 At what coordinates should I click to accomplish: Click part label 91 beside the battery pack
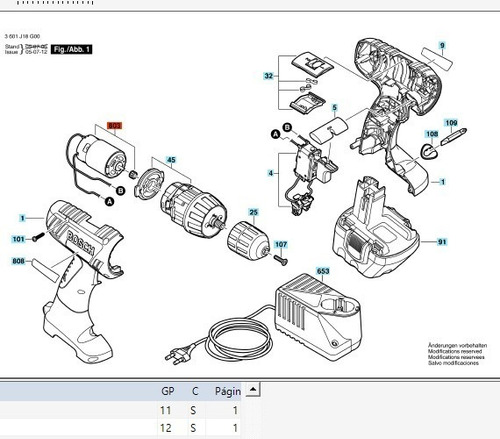442,241
